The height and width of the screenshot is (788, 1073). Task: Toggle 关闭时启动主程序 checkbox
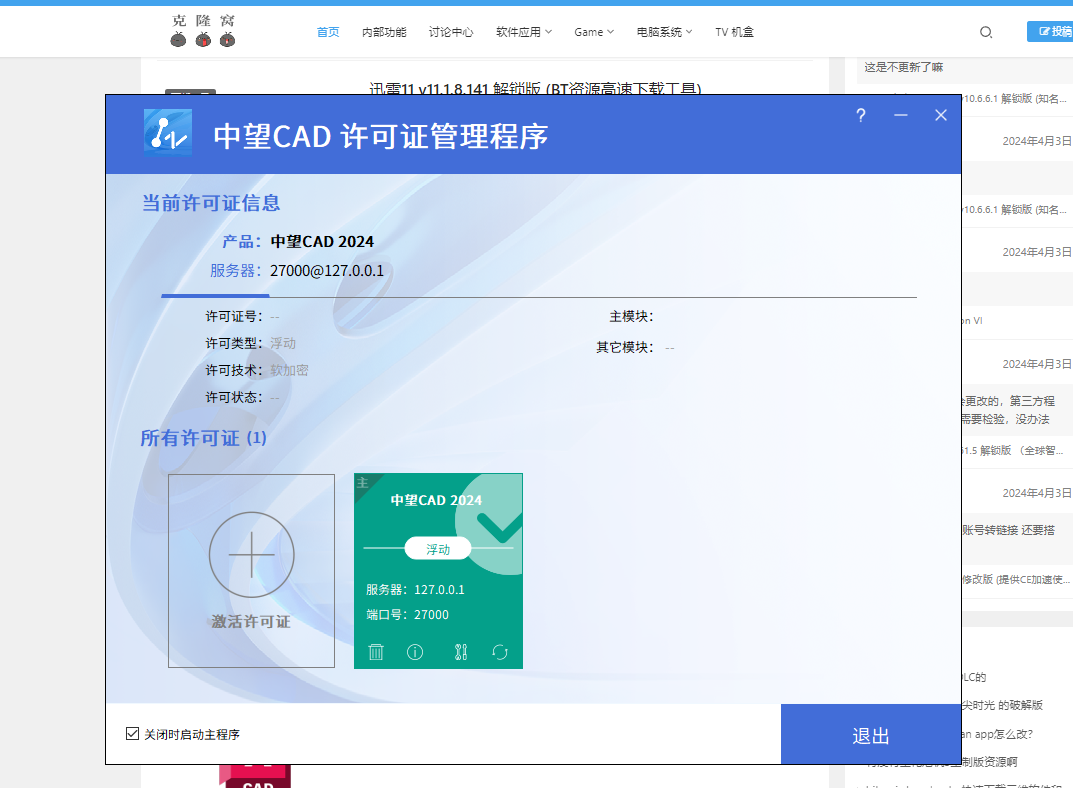(133, 734)
